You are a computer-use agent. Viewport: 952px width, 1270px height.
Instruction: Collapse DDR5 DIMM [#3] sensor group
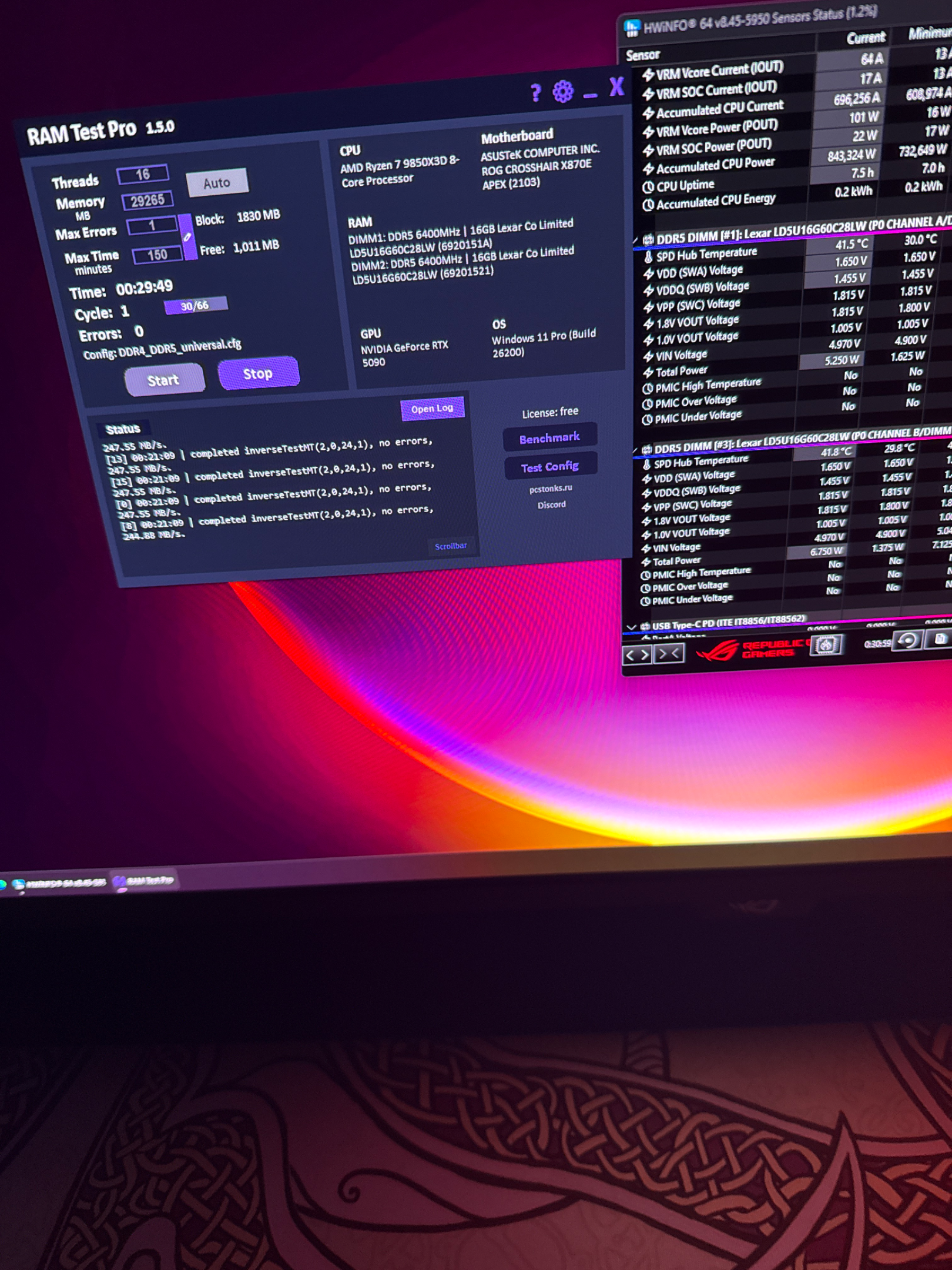[x=636, y=450]
